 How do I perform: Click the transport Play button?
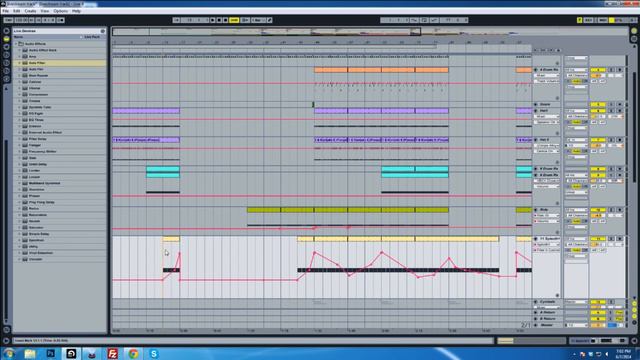tap(213, 20)
